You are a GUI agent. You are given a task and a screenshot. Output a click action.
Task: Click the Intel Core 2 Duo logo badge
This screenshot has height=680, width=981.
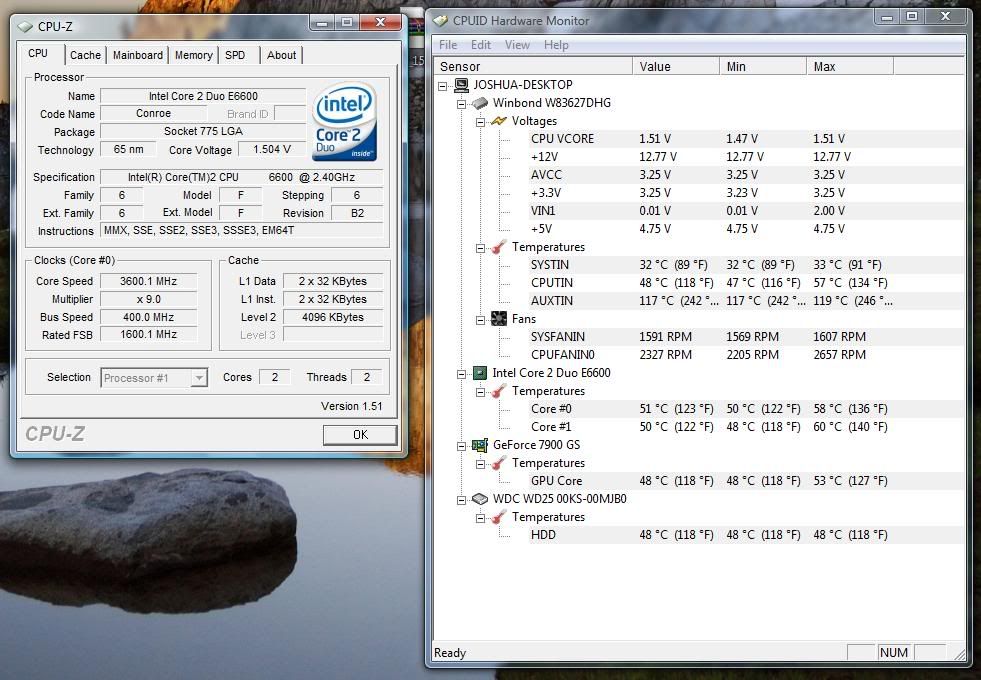(345, 121)
